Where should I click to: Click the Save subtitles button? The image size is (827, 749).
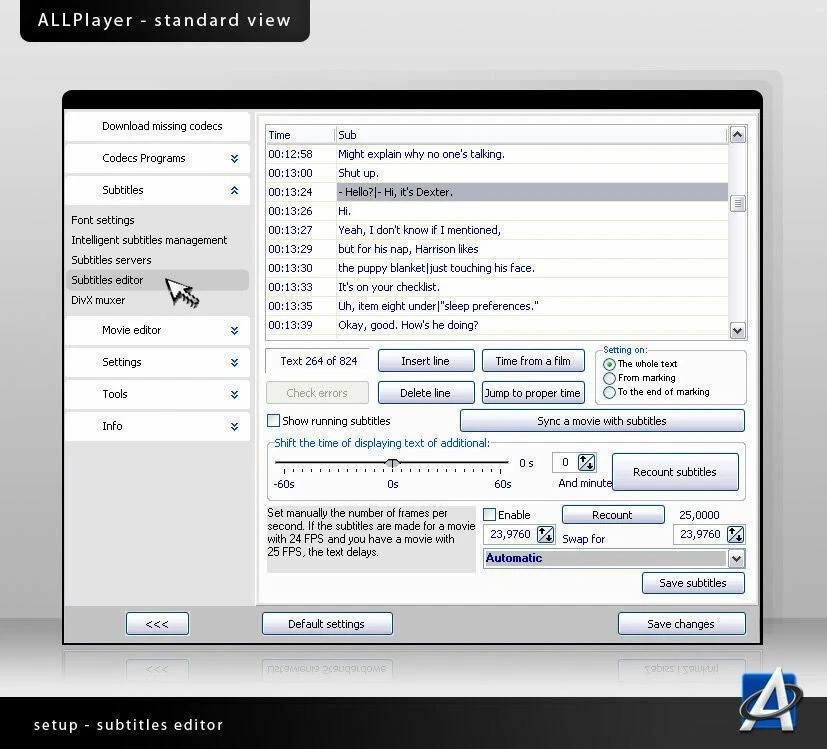693,583
